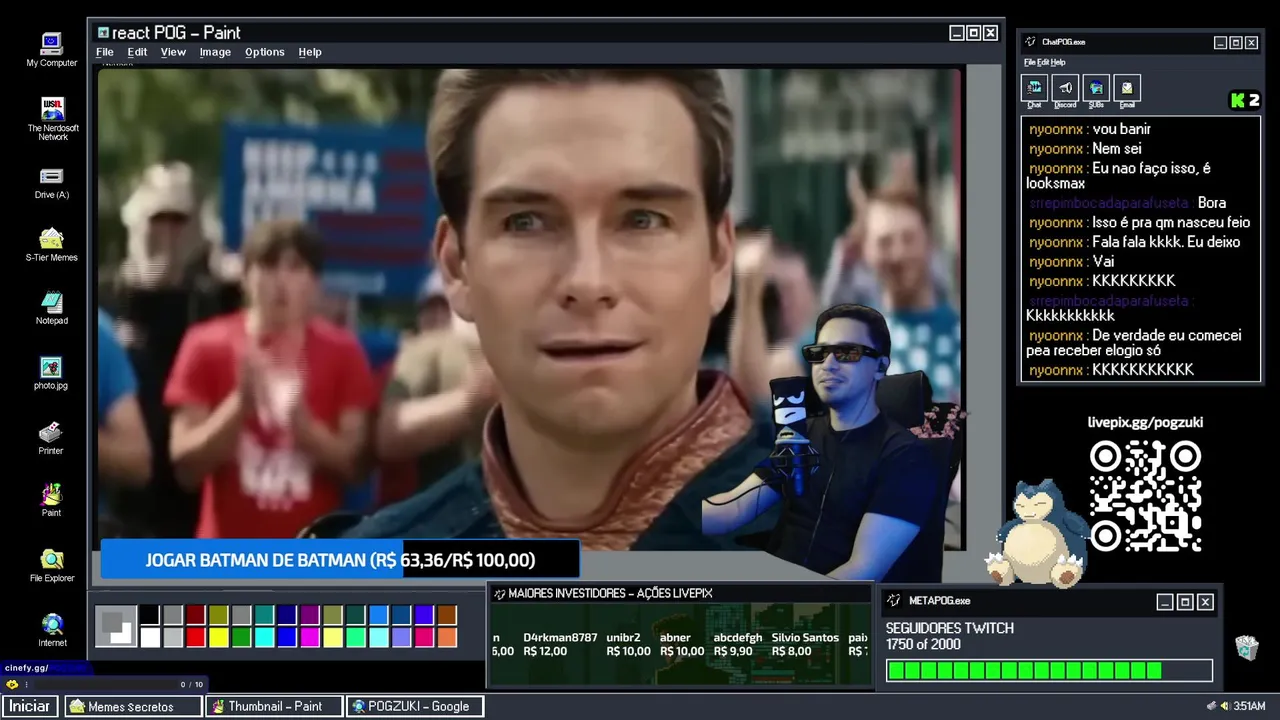The image size is (1280, 720).
Task: Open the View menu in Paint
Action: pyautogui.click(x=173, y=52)
